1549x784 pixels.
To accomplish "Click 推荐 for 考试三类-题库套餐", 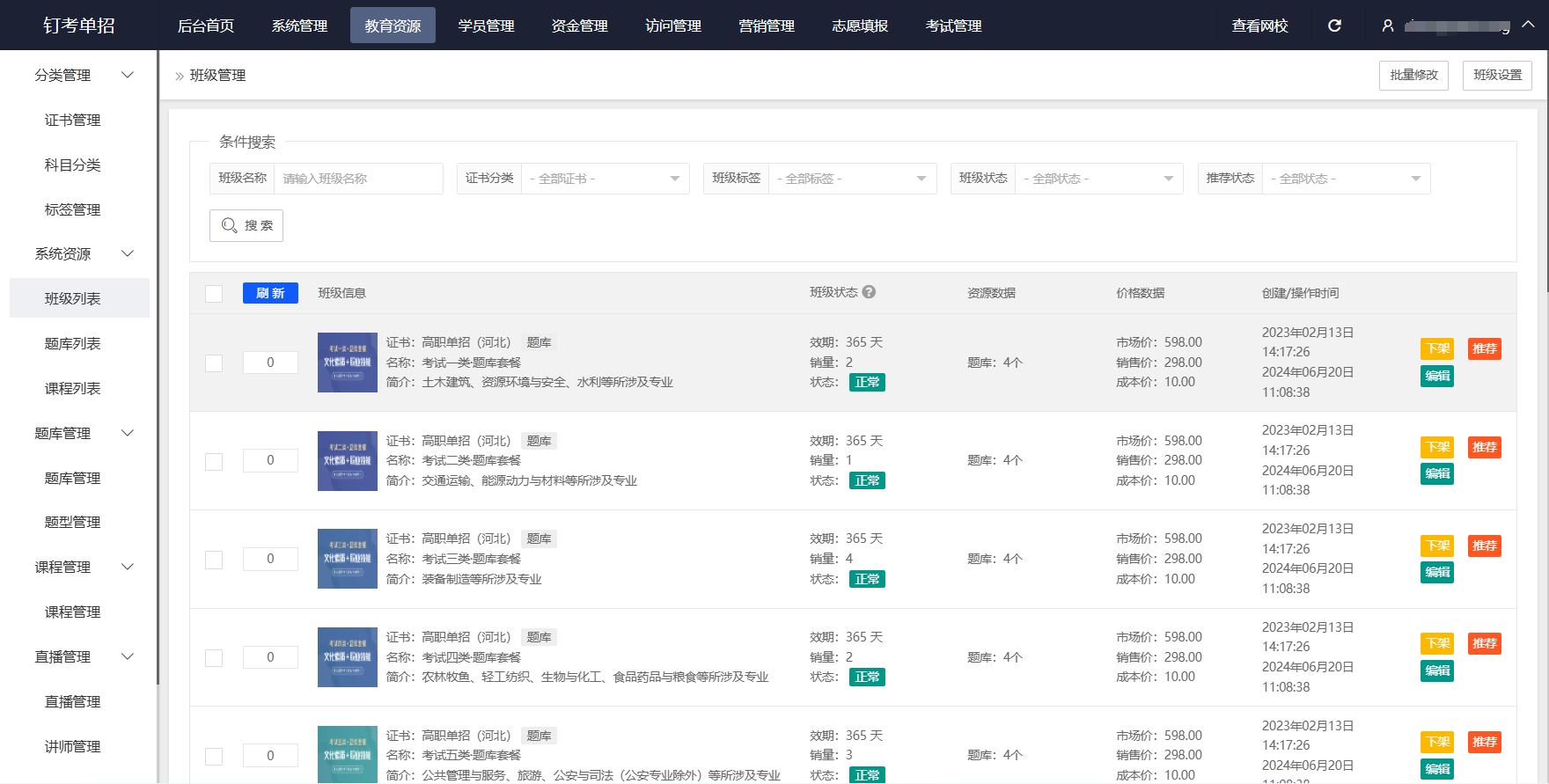I will [1485, 546].
